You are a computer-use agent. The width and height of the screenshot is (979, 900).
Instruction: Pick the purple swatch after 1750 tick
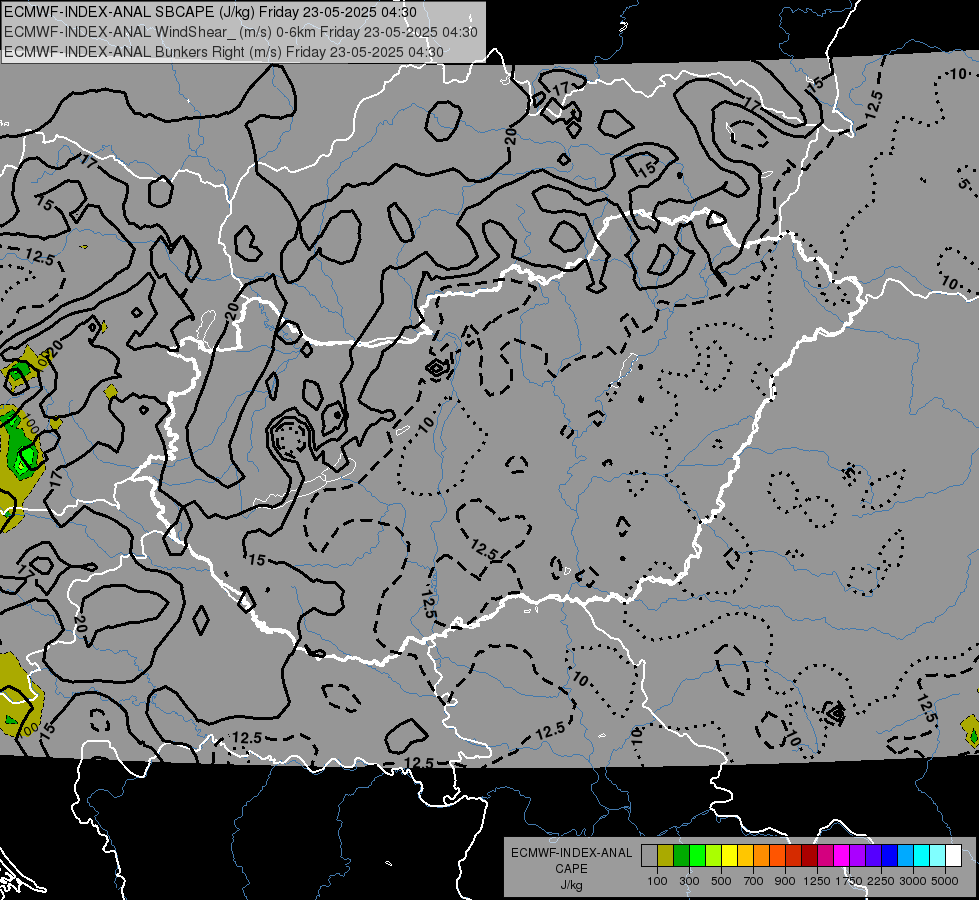click(858, 855)
